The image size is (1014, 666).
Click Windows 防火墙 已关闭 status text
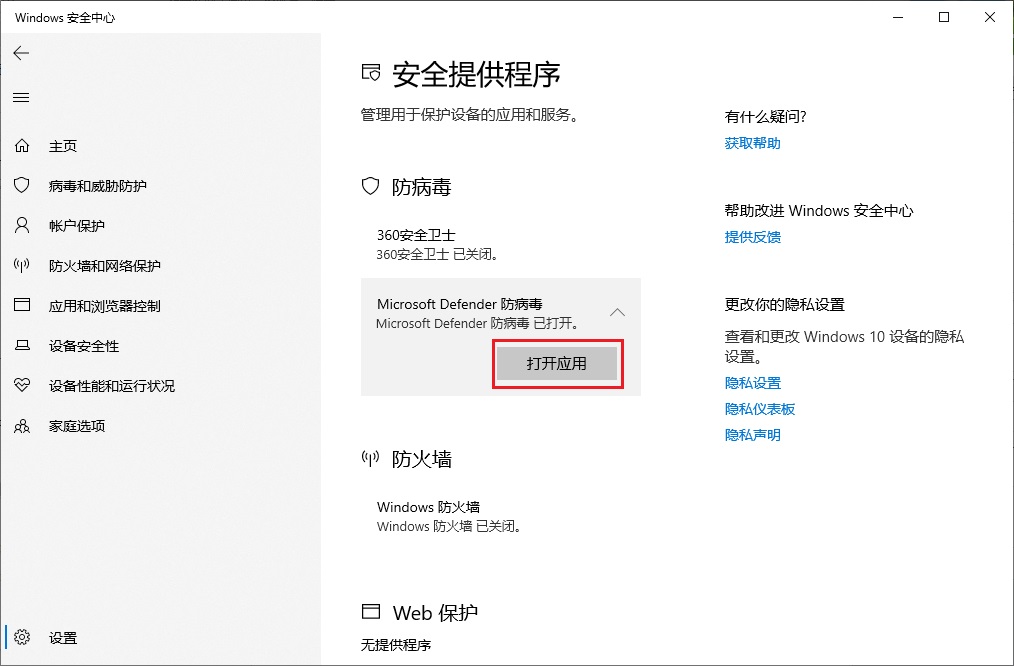[x=449, y=526]
